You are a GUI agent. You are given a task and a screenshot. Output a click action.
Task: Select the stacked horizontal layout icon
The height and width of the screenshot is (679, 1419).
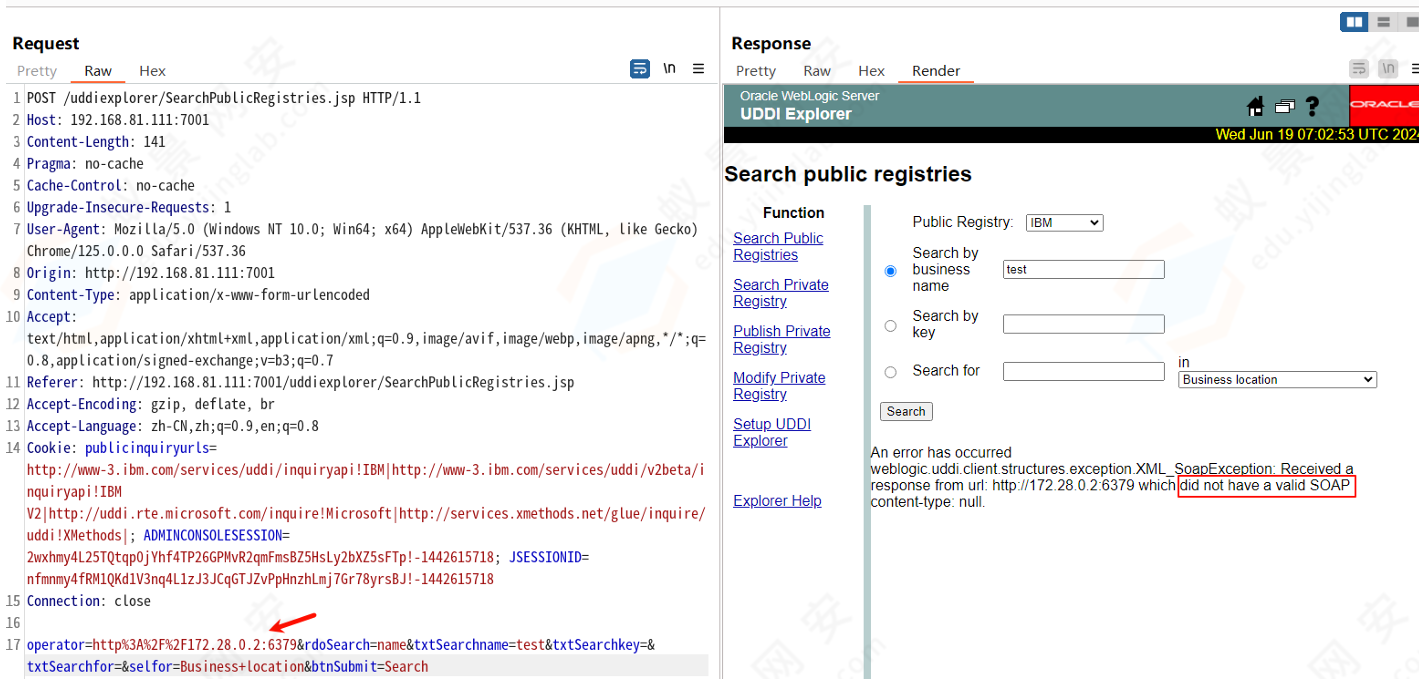pyautogui.click(x=1384, y=22)
